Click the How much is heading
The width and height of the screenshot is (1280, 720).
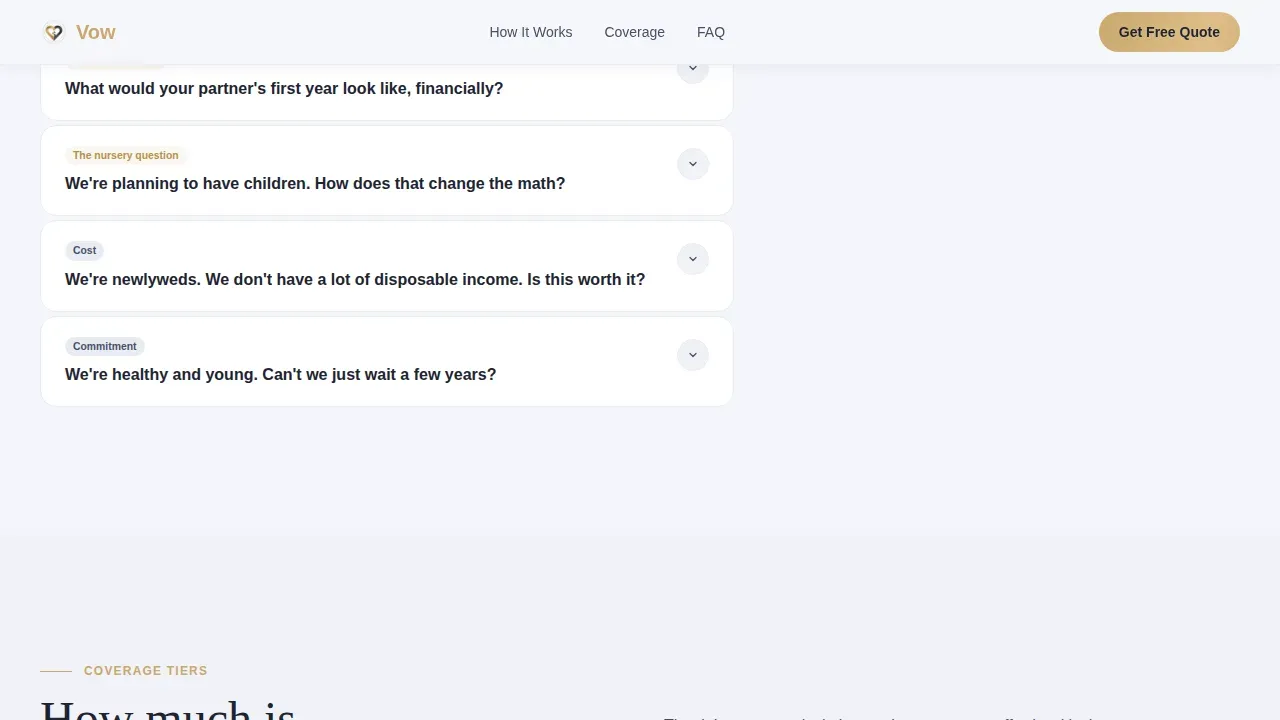coord(168,710)
